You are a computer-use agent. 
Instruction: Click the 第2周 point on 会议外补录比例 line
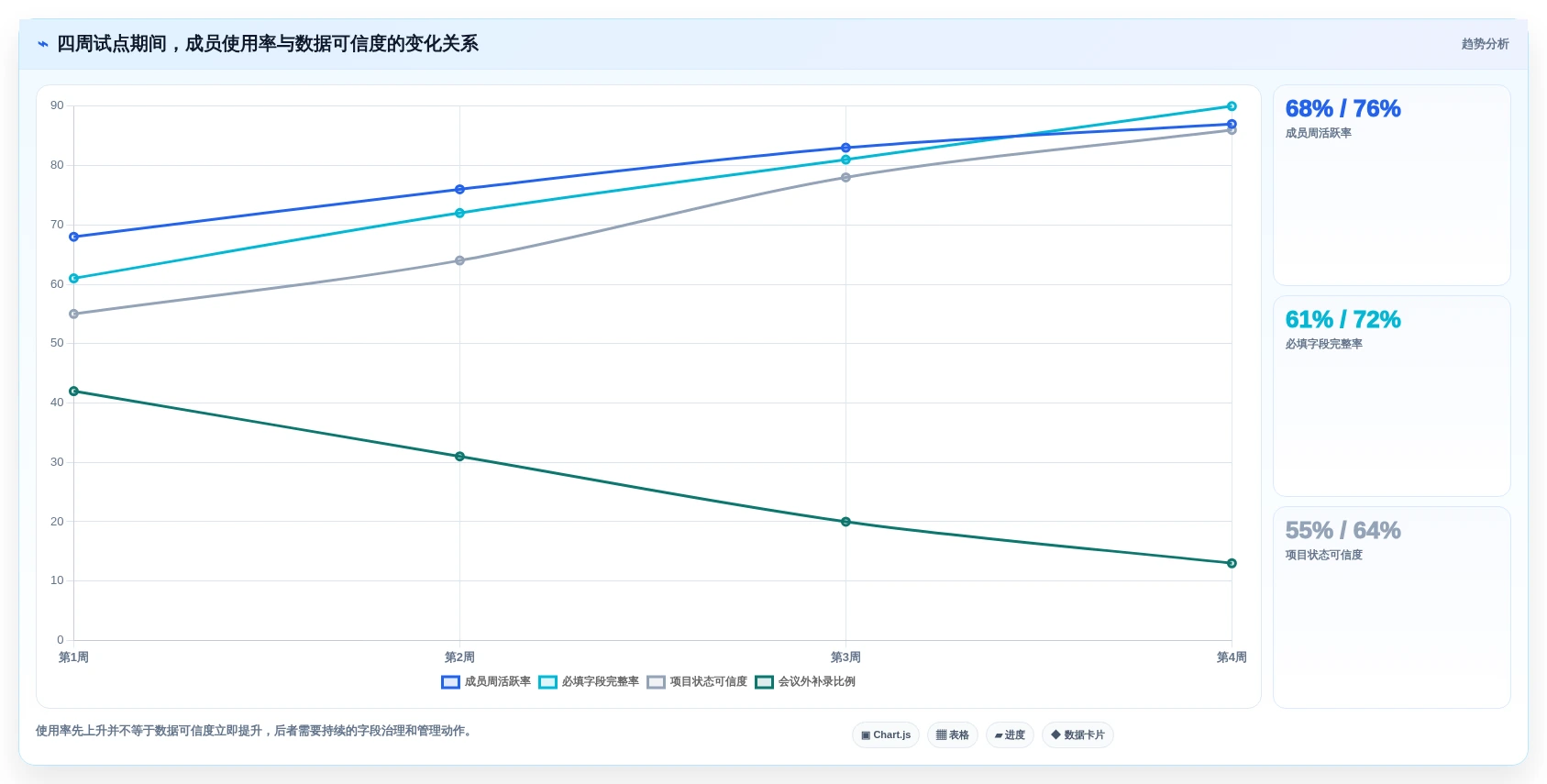(x=459, y=457)
